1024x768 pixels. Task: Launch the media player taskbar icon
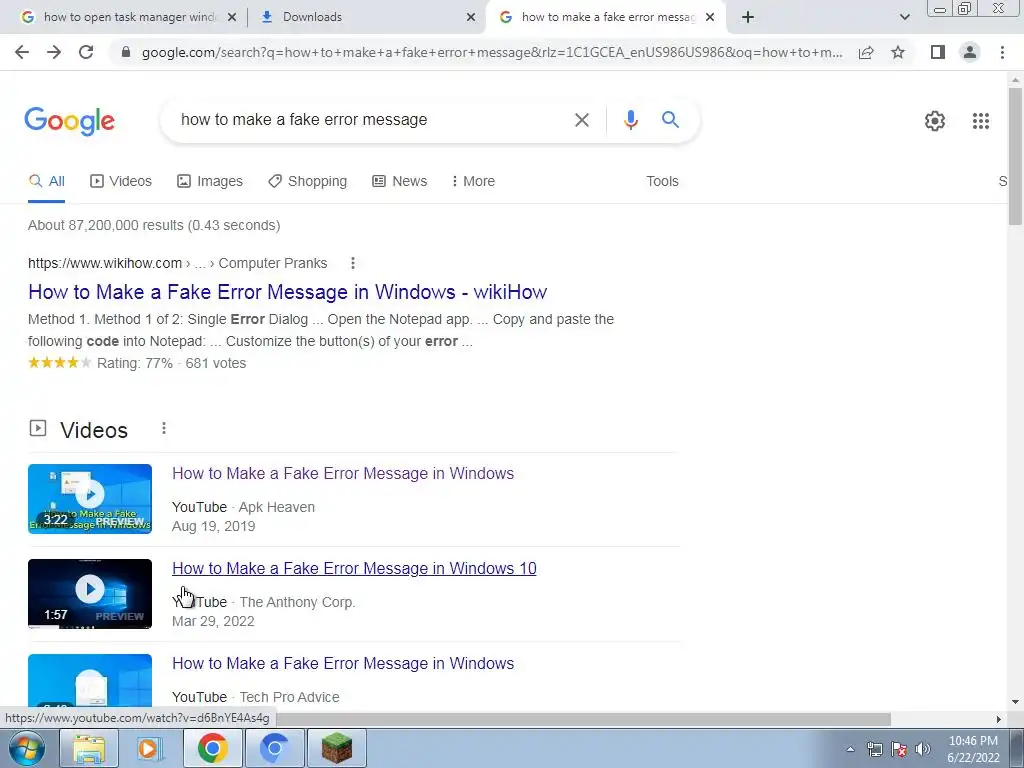150,748
